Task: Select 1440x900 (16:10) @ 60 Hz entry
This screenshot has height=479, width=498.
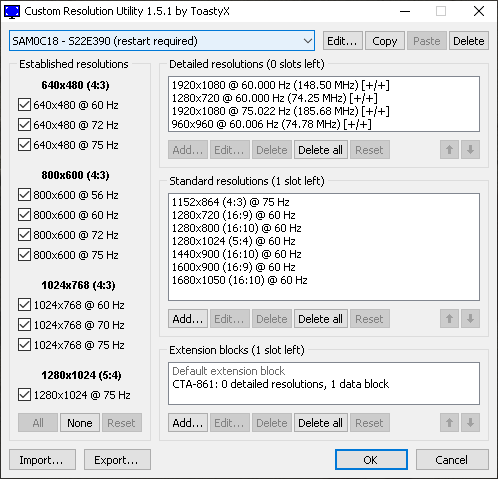Action: [x=236, y=254]
